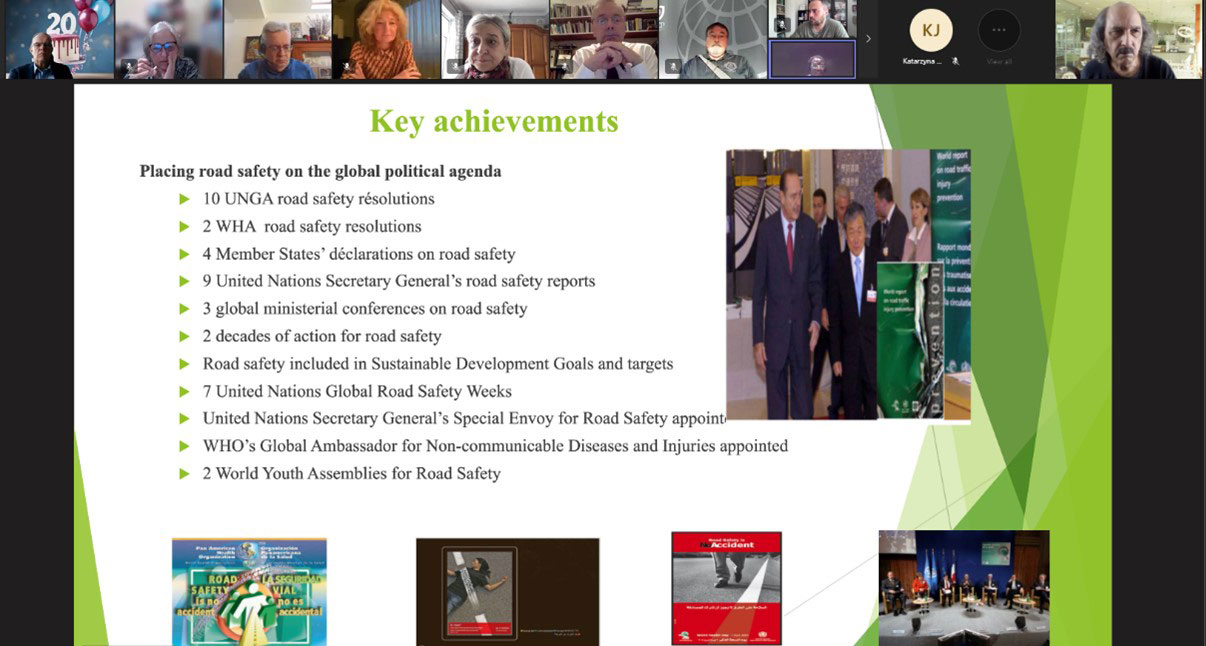Screen dimensions: 1206x646
Task: Click muted mic icon on globe-backdrop video tile
Action: click(x=673, y=66)
